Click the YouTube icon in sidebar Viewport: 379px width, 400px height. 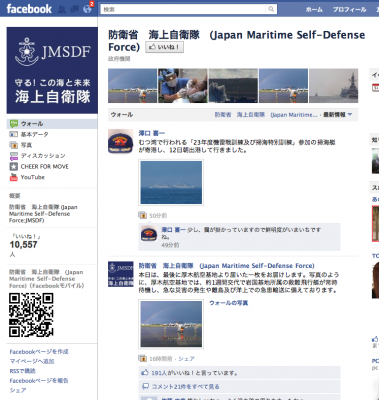14,177
